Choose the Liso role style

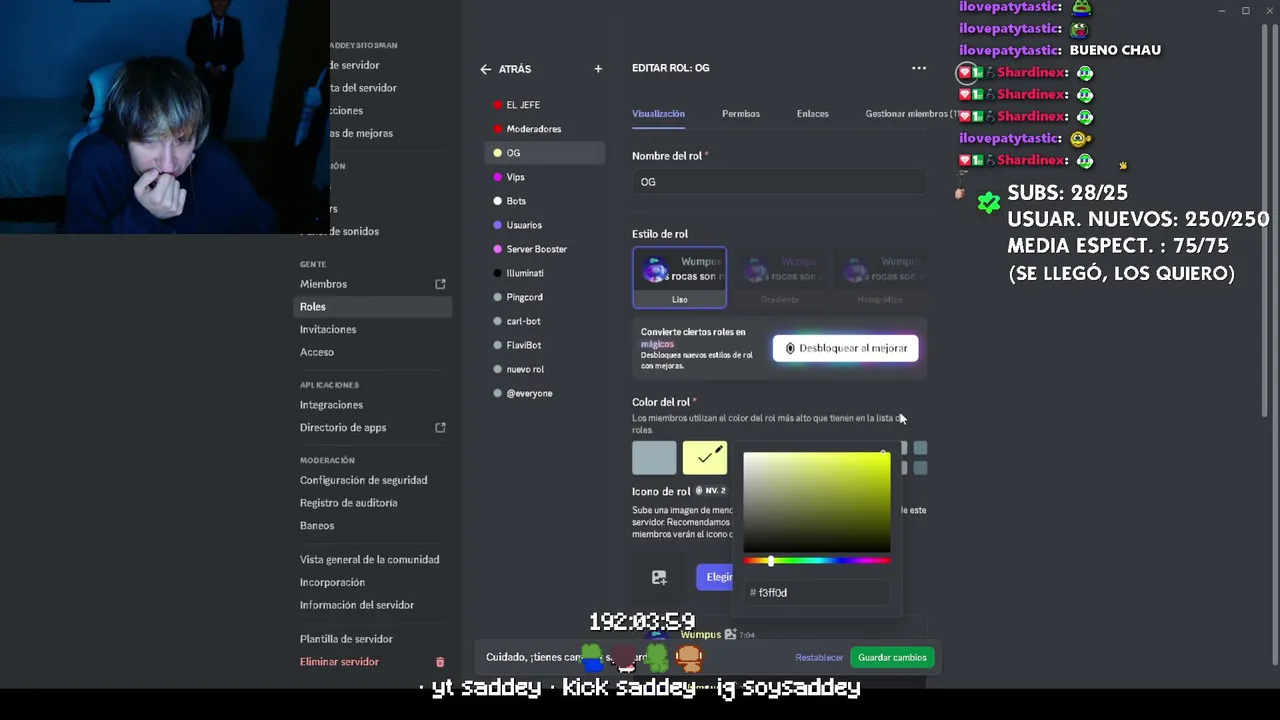[x=679, y=278]
